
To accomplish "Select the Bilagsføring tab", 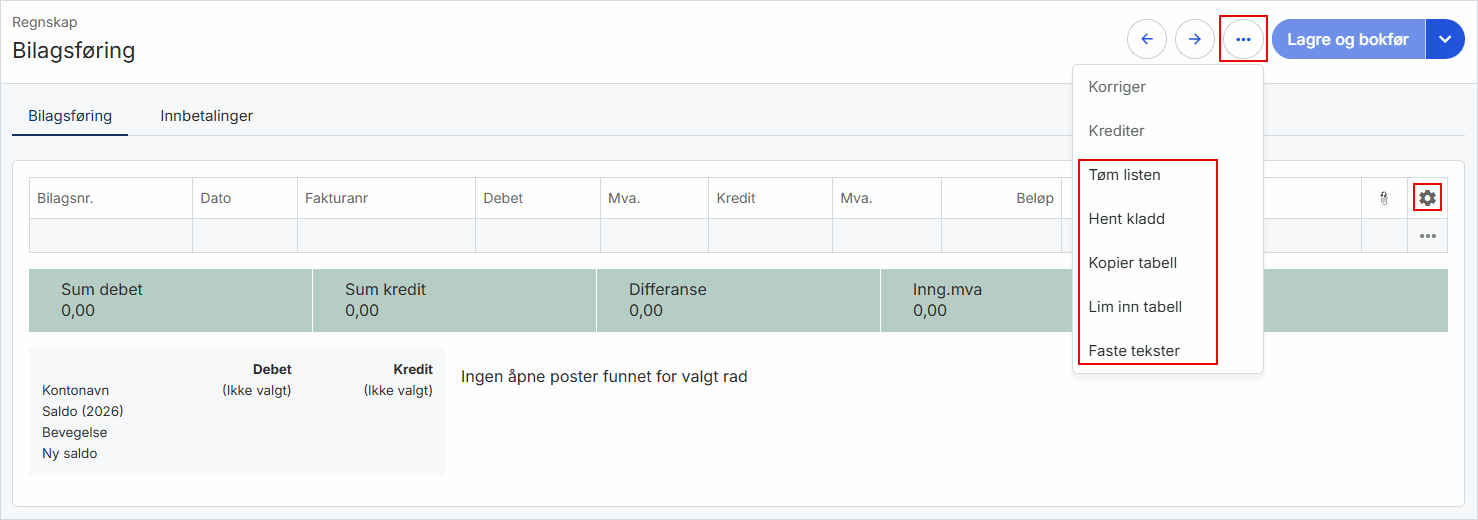I will point(70,116).
